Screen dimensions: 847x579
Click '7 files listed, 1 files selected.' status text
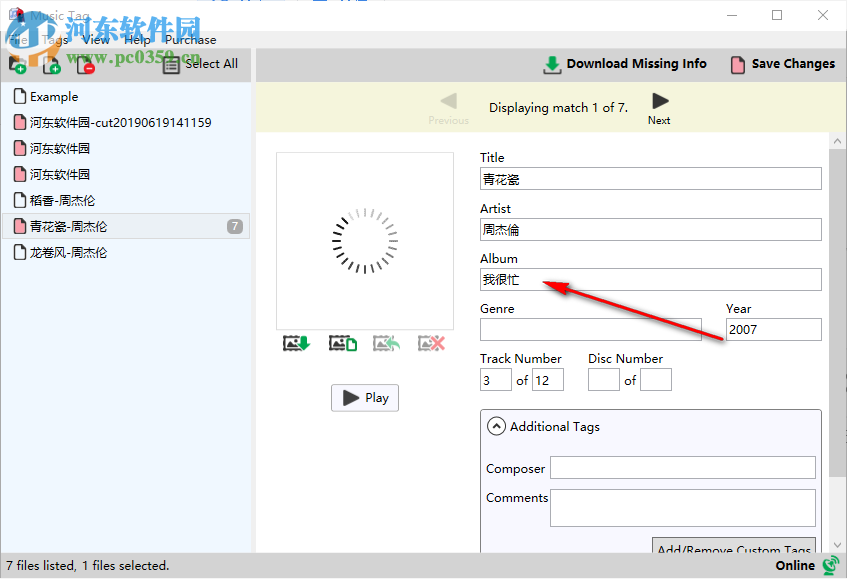pyautogui.click(x=88, y=565)
